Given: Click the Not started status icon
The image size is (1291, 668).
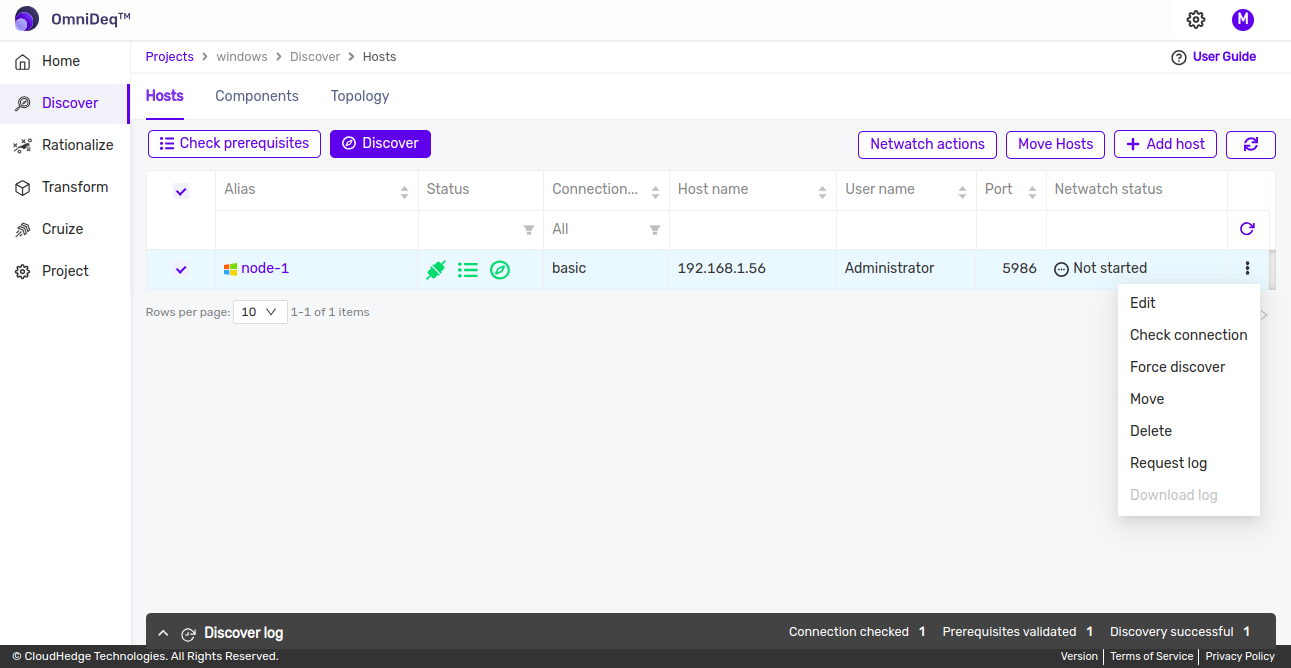Looking at the screenshot, I should (1062, 269).
